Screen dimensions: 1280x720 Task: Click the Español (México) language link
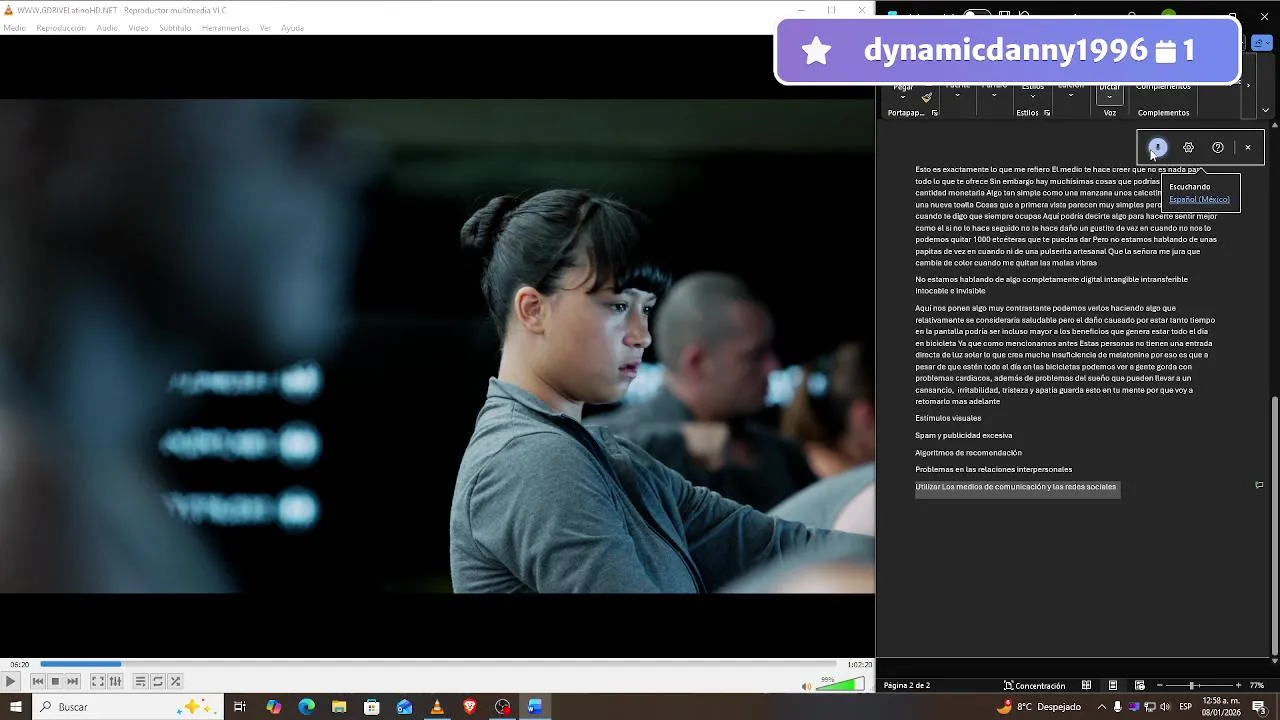[x=1199, y=199]
